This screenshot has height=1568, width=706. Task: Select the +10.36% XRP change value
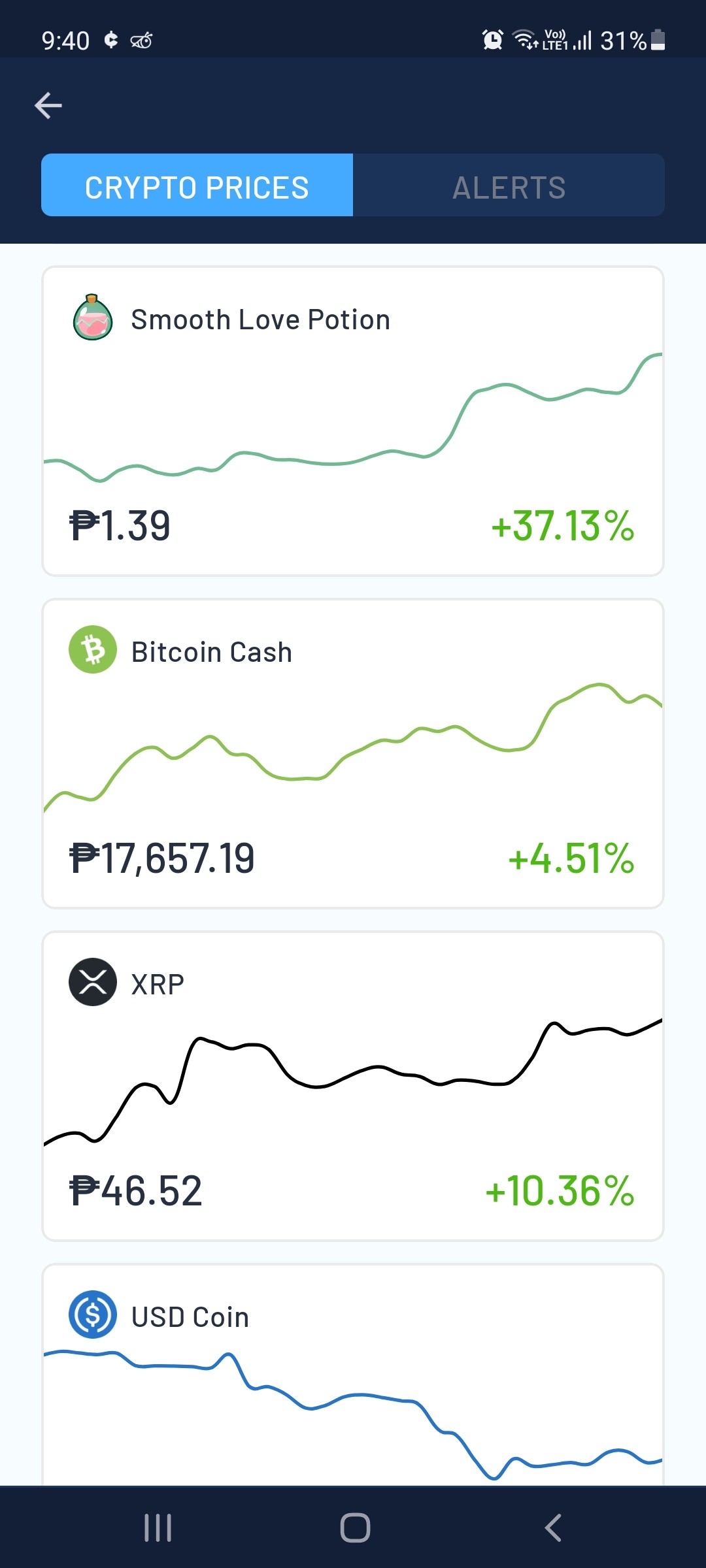pyautogui.click(x=560, y=1190)
